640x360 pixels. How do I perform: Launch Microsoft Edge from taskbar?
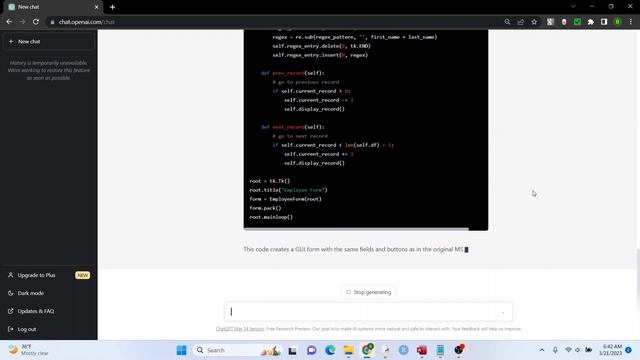click(330, 350)
